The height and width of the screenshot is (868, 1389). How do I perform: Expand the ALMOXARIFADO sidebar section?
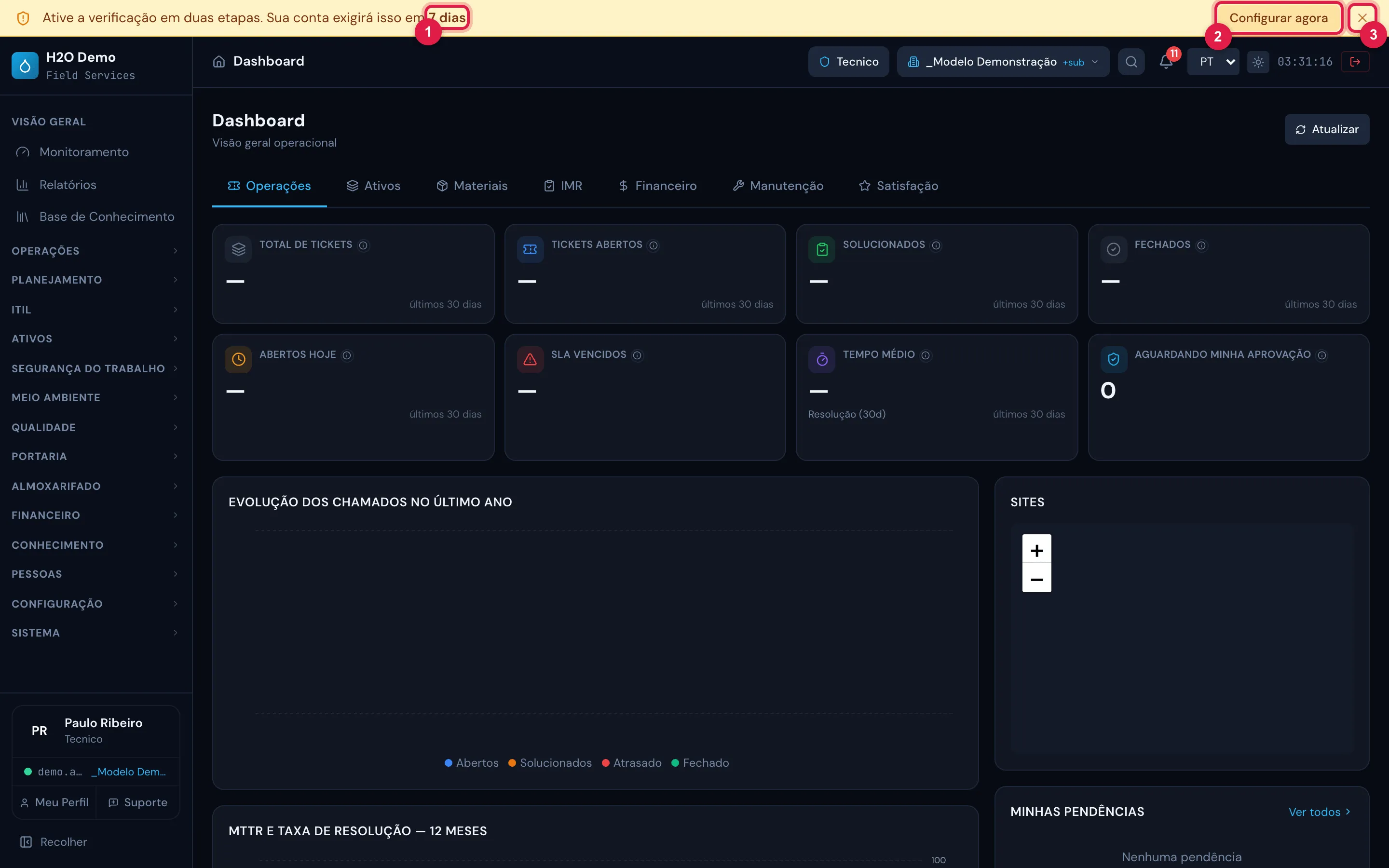[95, 486]
